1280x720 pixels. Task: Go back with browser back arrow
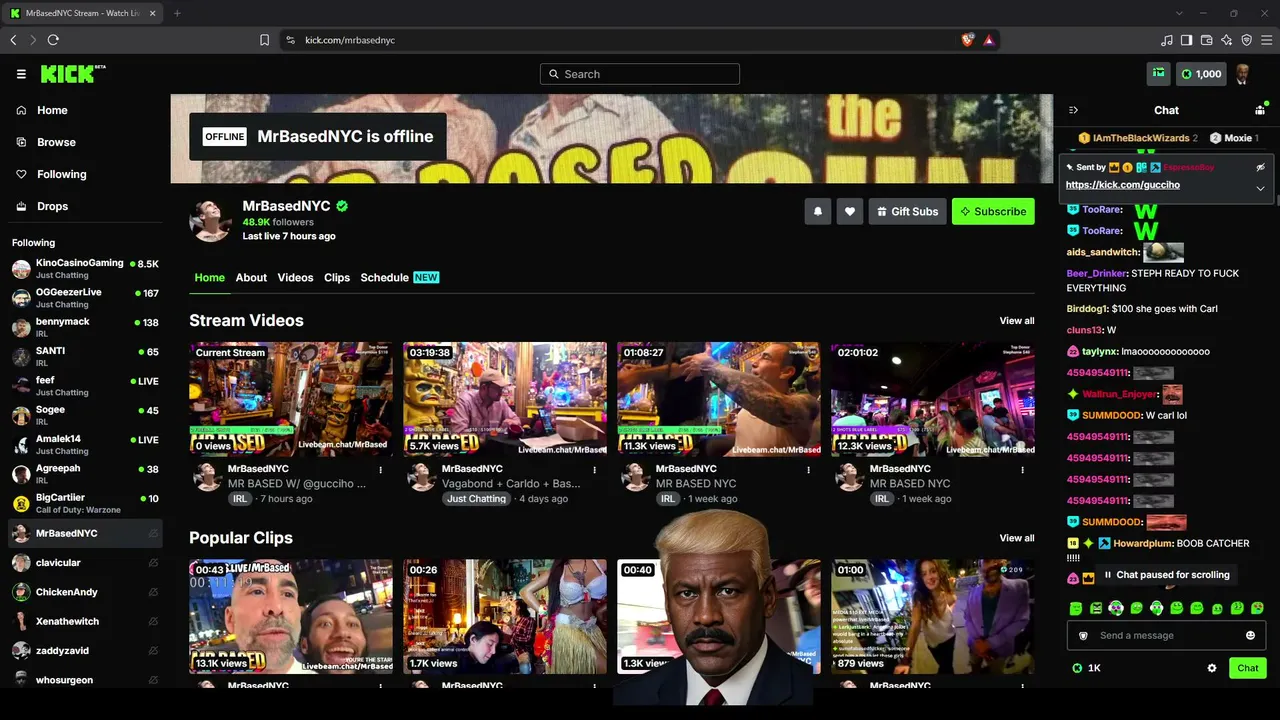point(13,40)
